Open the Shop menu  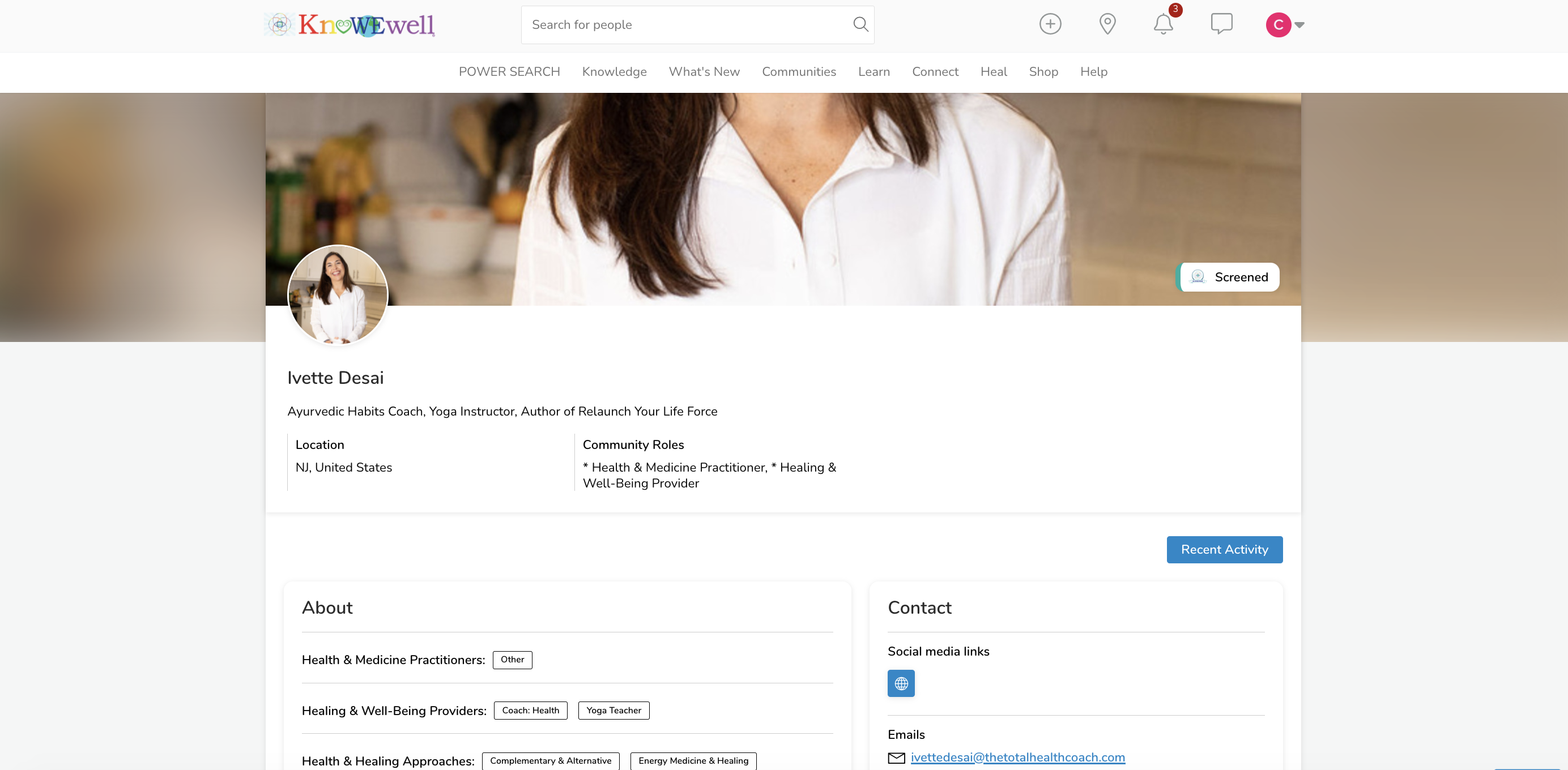[x=1043, y=72]
